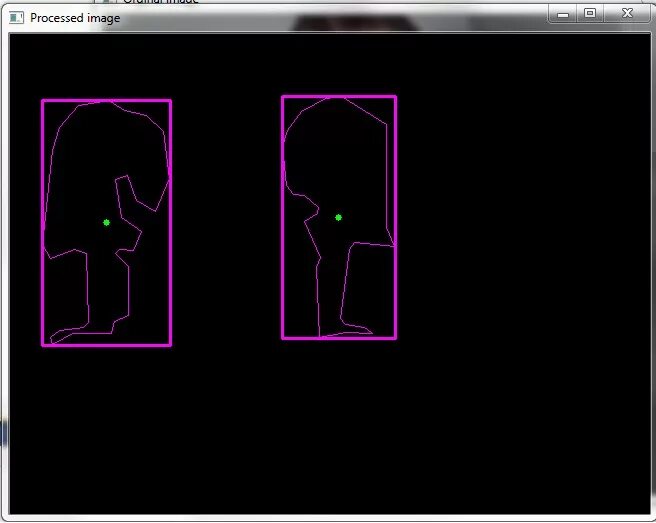This screenshot has height=523, width=656.
Task: Maximize the Processed image window
Action: [590, 13]
